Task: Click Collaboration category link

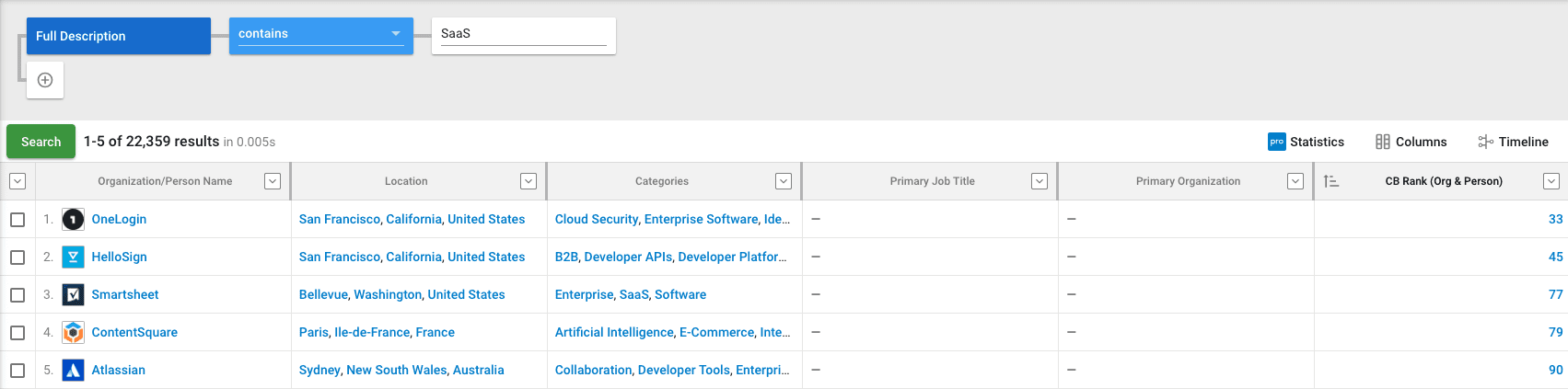Action: 593,370
